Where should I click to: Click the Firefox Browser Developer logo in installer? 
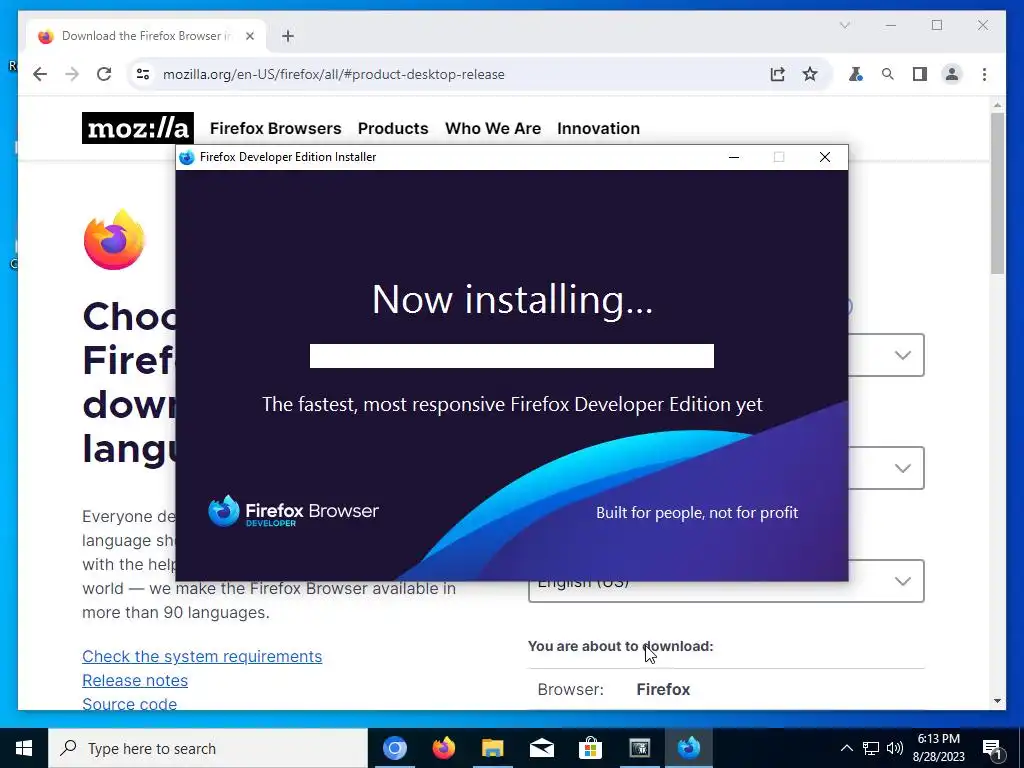(293, 511)
